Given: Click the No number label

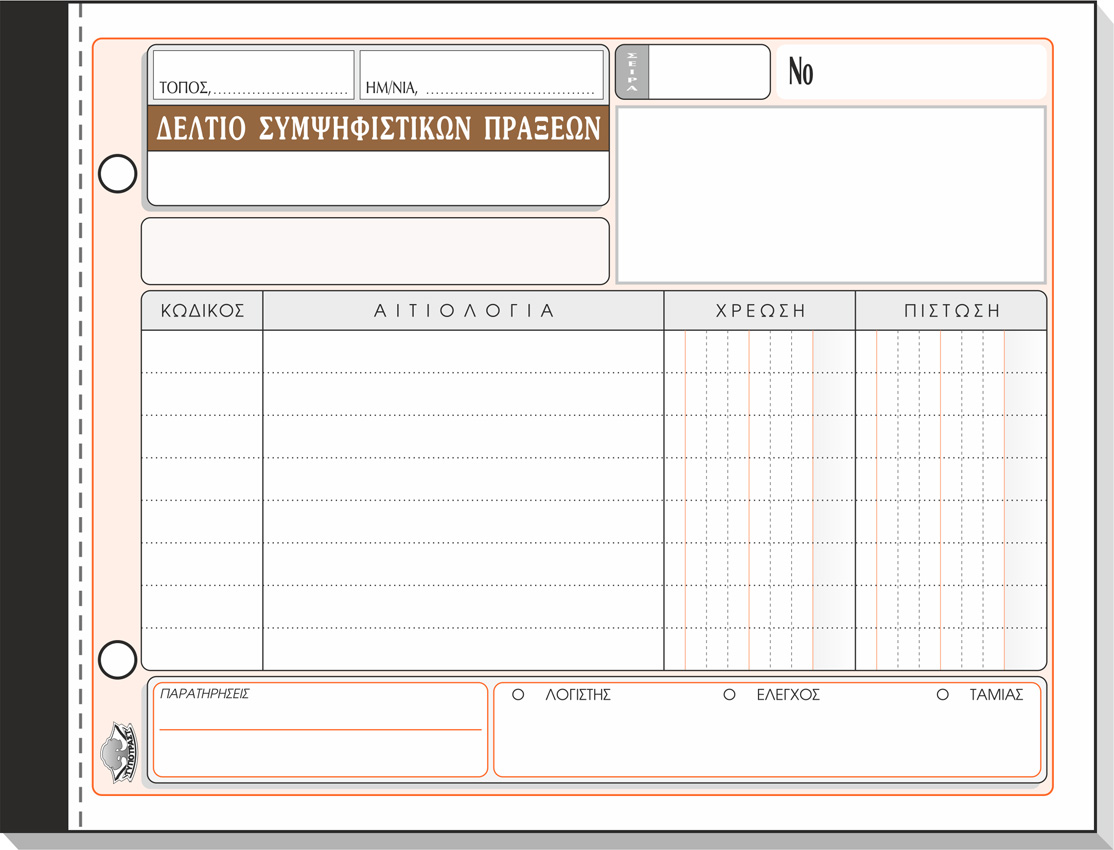Looking at the screenshot, I should pyautogui.click(x=801, y=72).
